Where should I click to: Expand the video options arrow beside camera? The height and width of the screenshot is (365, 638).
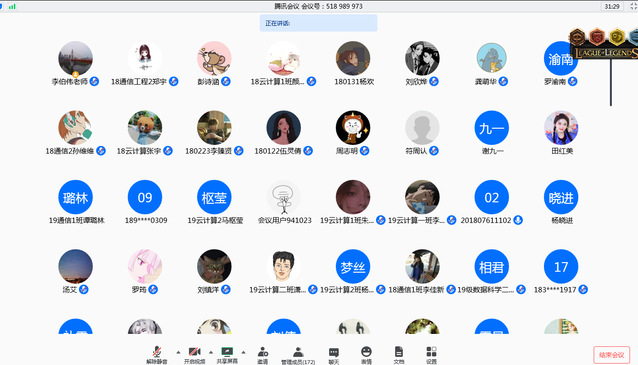point(211,352)
